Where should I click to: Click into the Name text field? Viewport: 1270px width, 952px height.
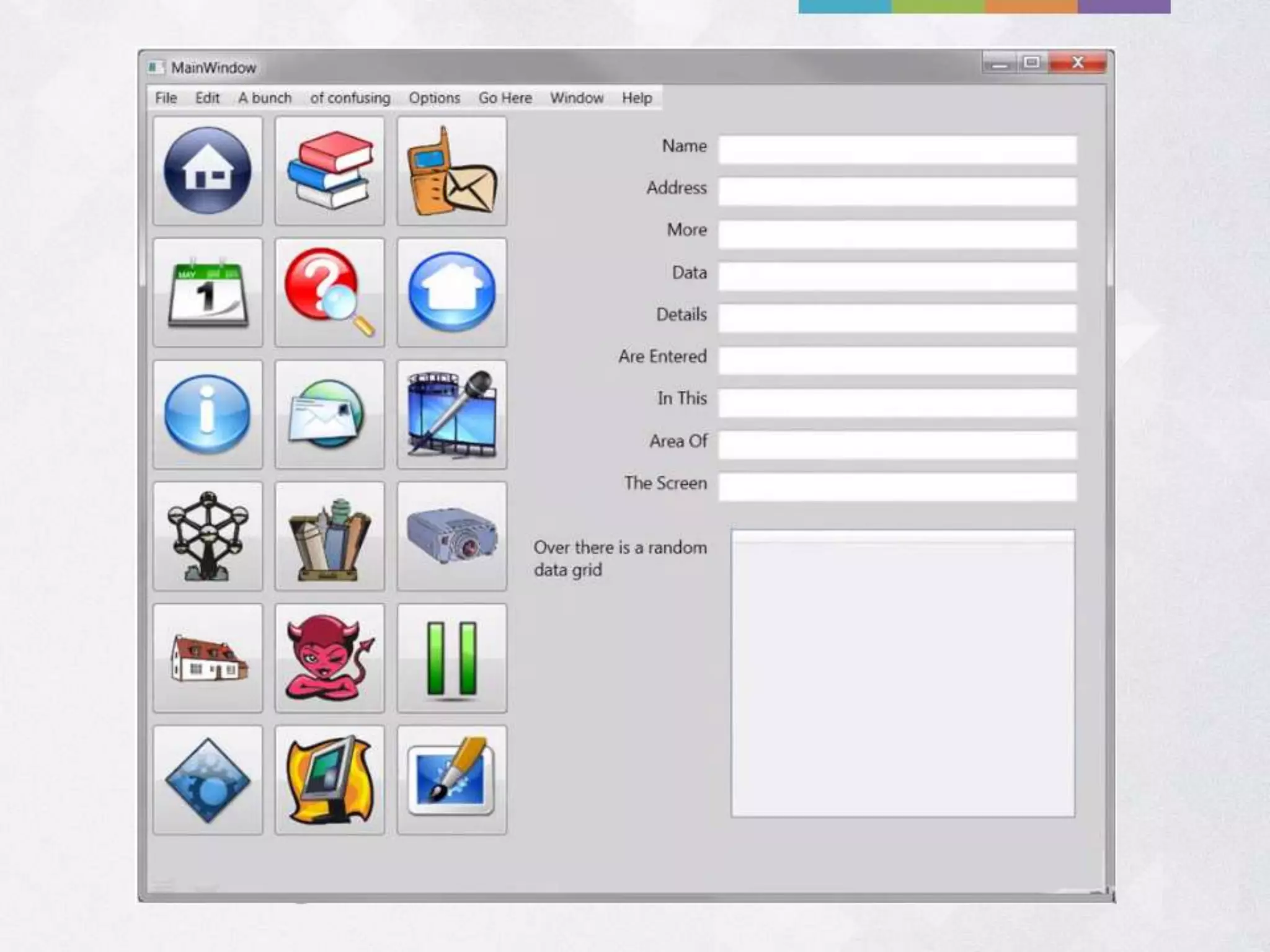pos(897,149)
